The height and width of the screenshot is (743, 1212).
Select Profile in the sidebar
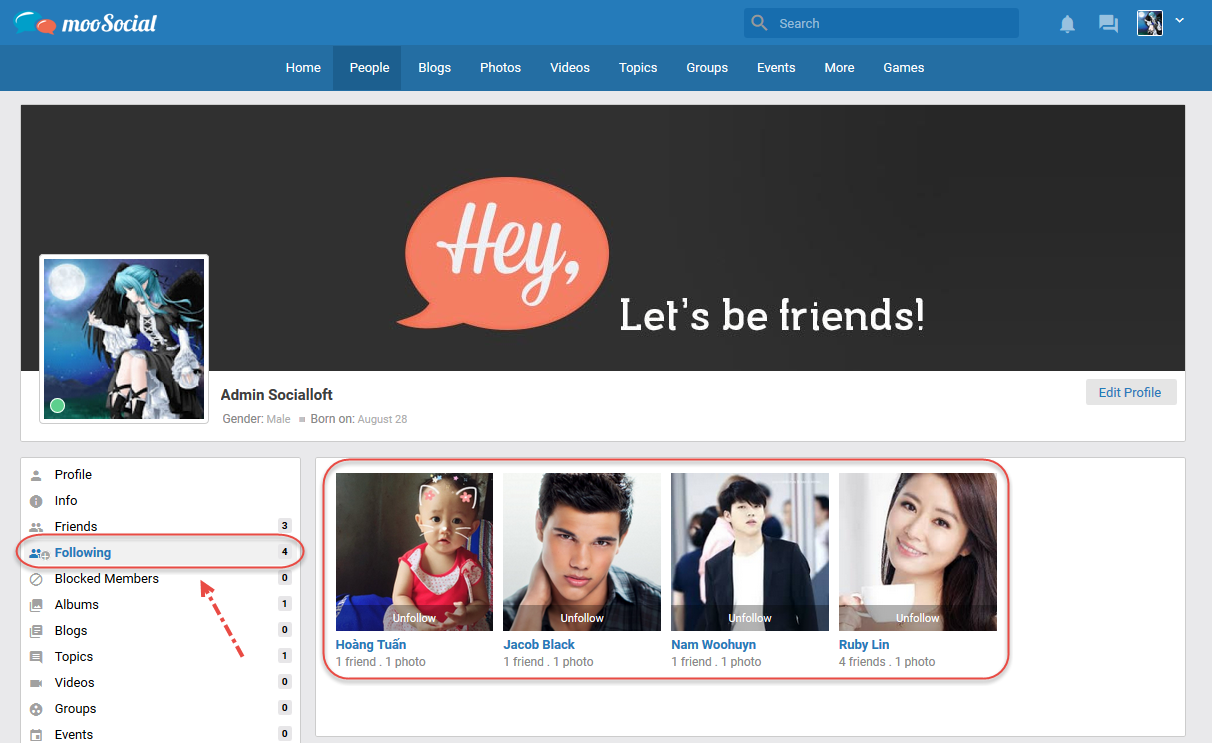point(73,475)
